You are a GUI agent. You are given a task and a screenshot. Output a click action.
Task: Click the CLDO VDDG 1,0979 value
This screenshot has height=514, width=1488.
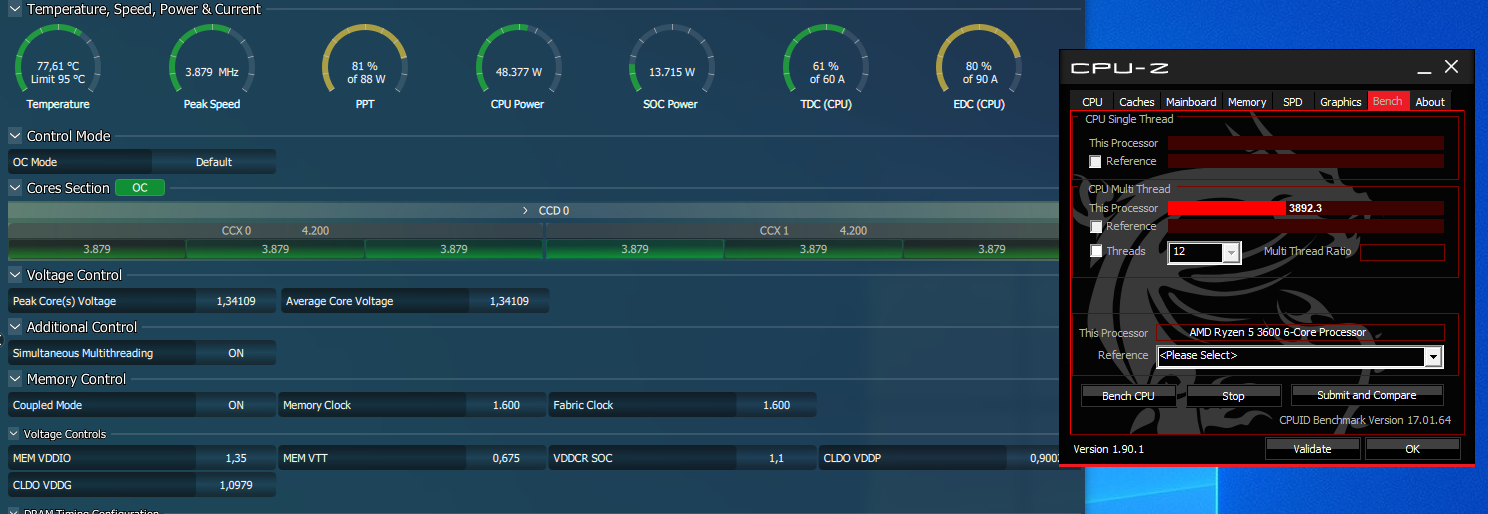236,485
